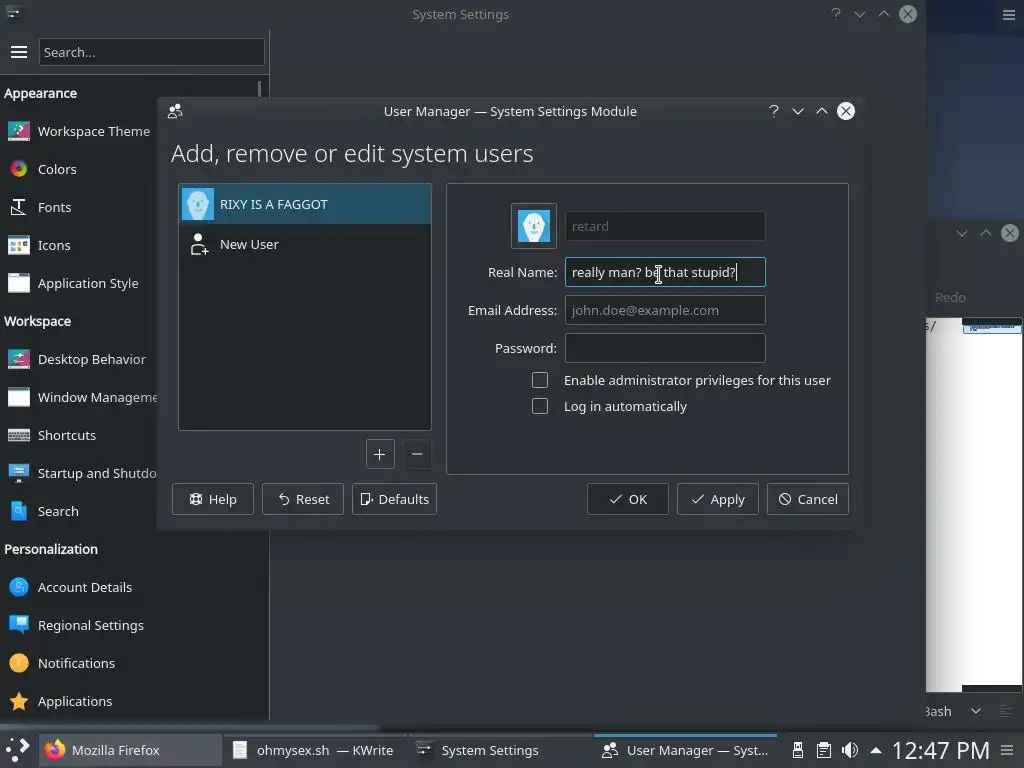This screenshot has width=1024, height=768.
Task: Click the horizontal scrollbar below the sidebar
Action: [x=189, y=726]
